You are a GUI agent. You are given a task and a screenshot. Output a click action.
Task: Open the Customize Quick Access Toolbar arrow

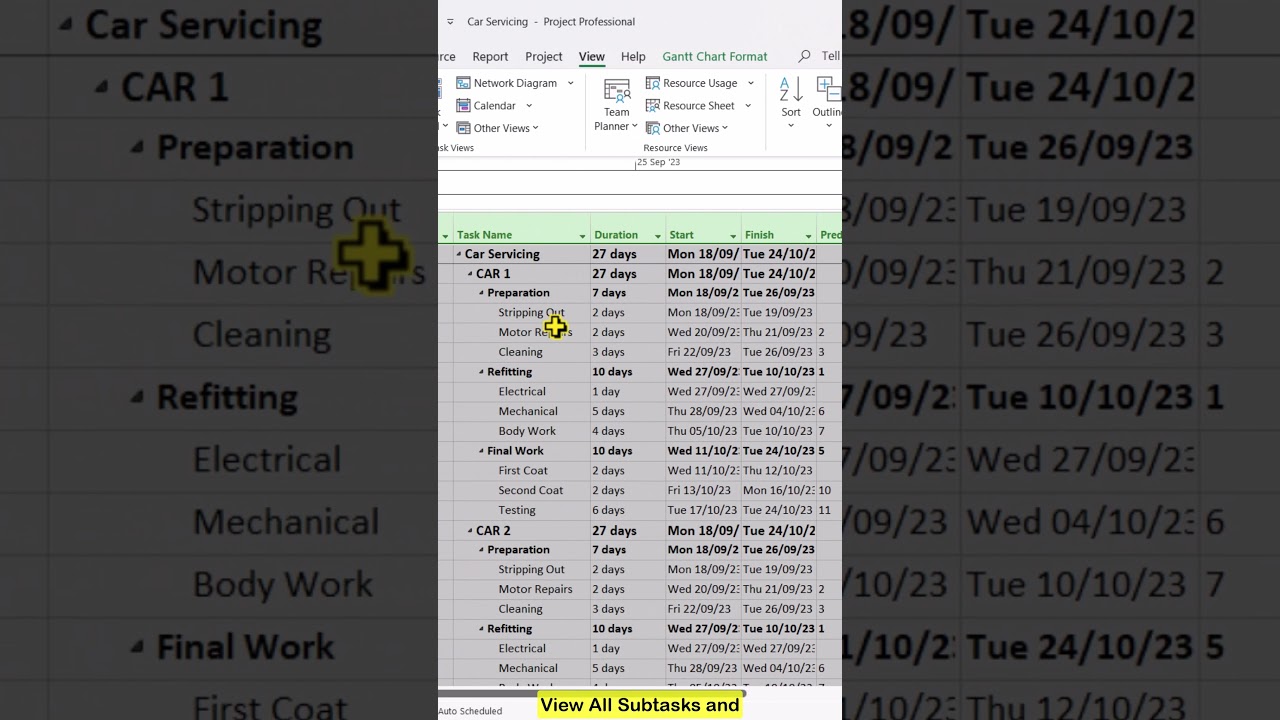pyautogui.click(x=450, y=22)
